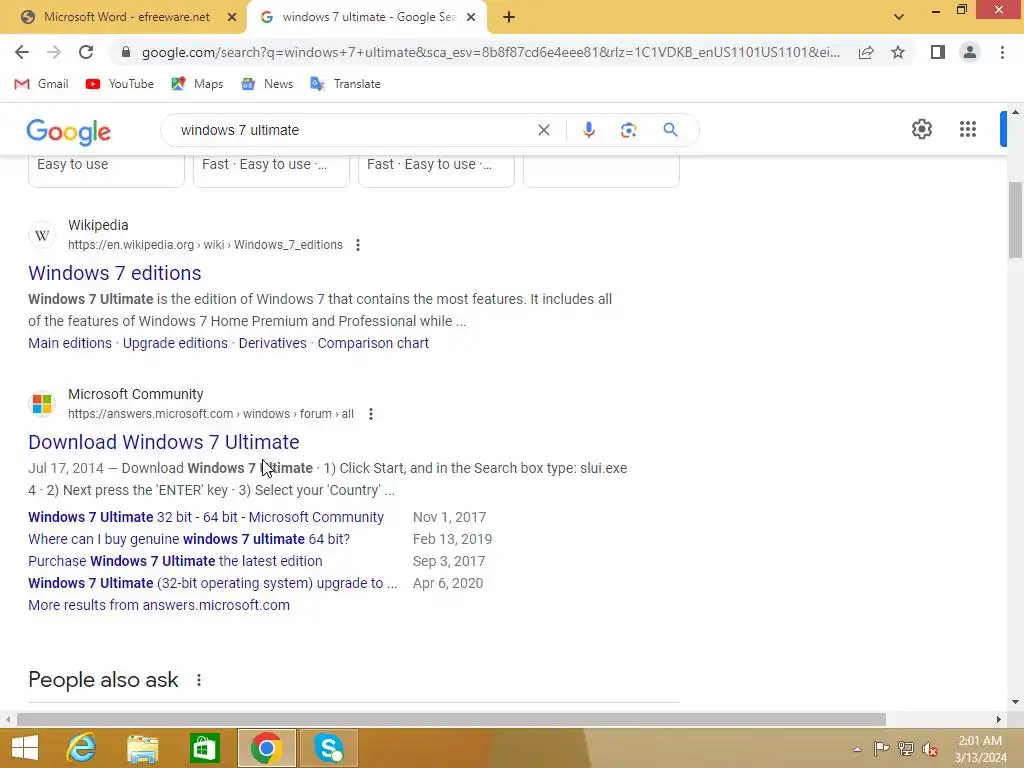The image size is (1024, 768).
Task: Open Gmail bookmark
Action: pyautogui.click(x=41, y=84)
